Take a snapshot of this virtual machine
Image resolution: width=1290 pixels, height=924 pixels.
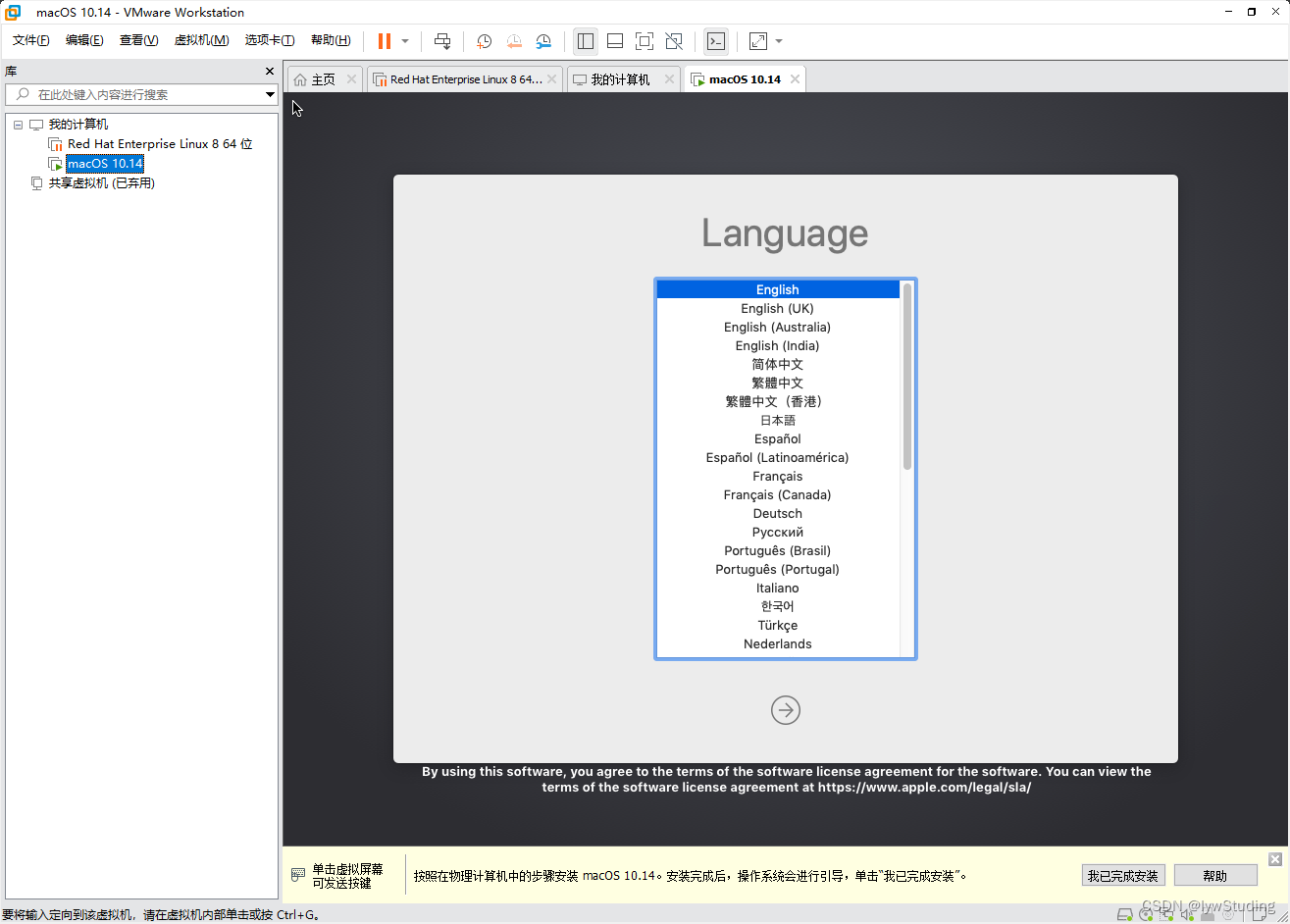pos(485,41)
